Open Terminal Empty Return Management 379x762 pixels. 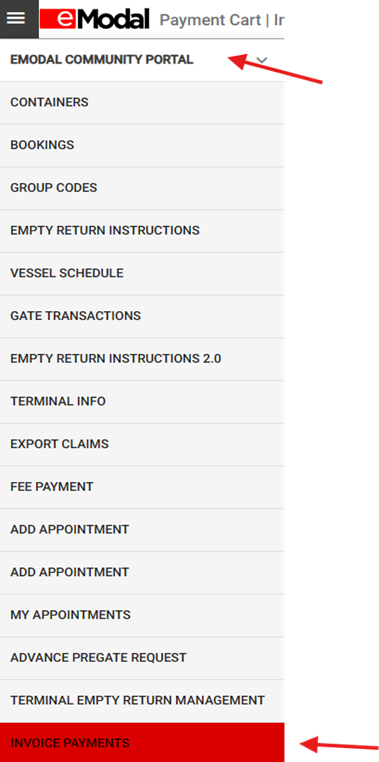click(x=142, y=701)
